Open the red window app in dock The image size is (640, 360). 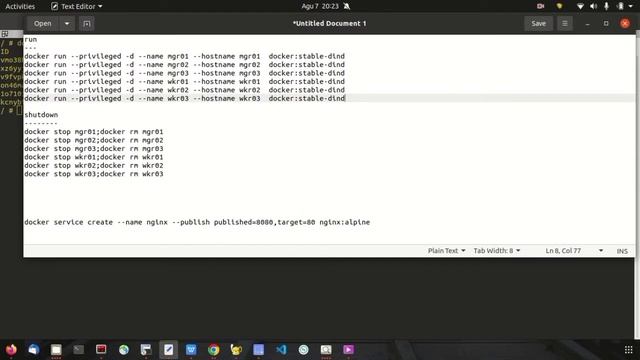click(101, 350)
